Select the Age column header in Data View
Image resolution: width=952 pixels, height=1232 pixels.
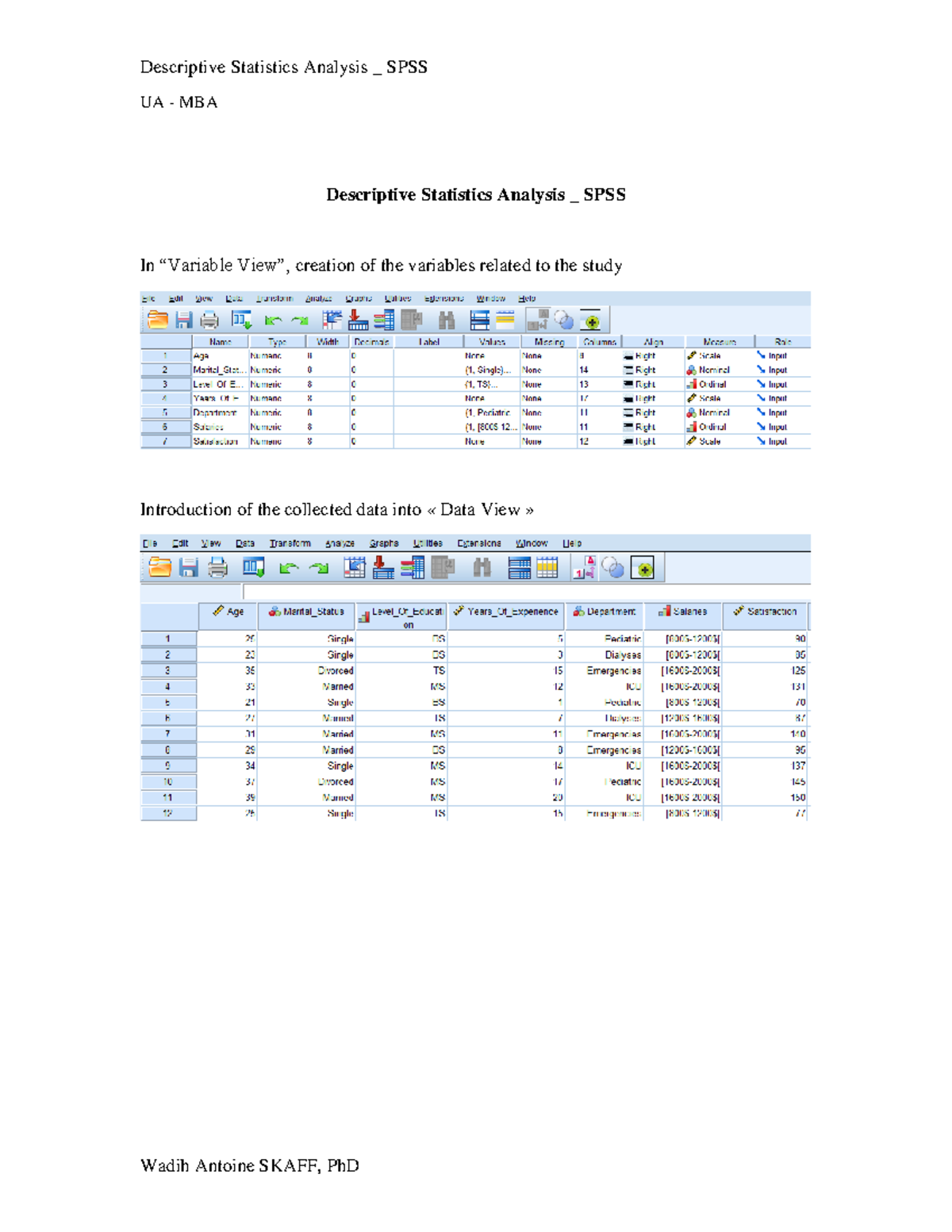(x=230, y=612)
